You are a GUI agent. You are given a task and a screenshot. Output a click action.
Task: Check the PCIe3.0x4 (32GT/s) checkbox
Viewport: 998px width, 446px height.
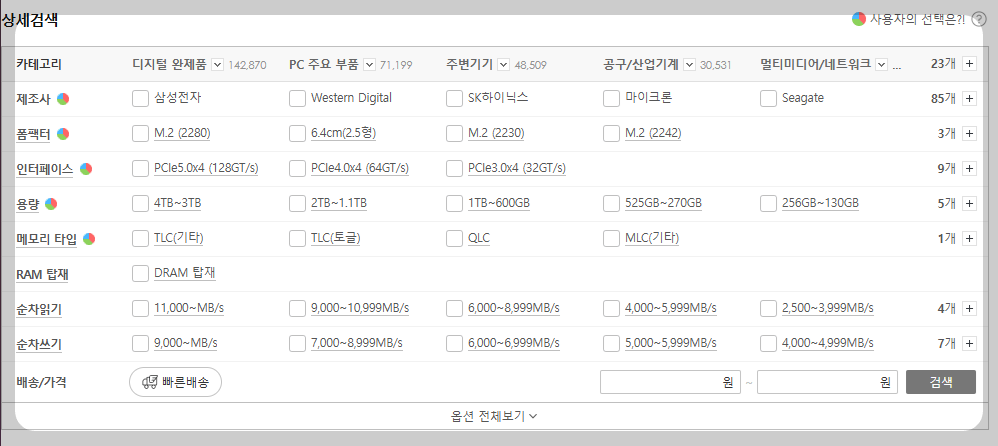454,169
